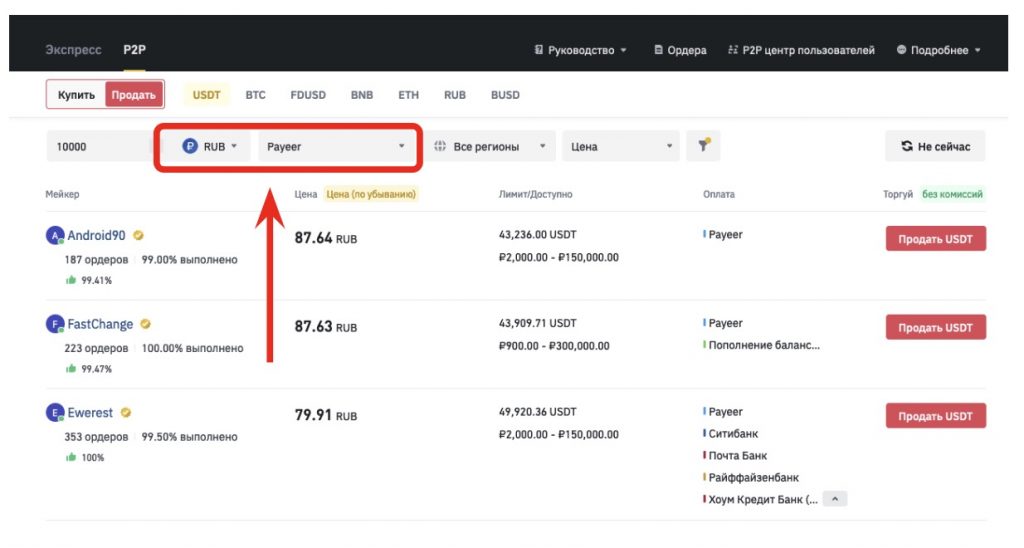Choose the USDT crypto tab
This screenshot has height=548, width=1024.
point(206,95)
